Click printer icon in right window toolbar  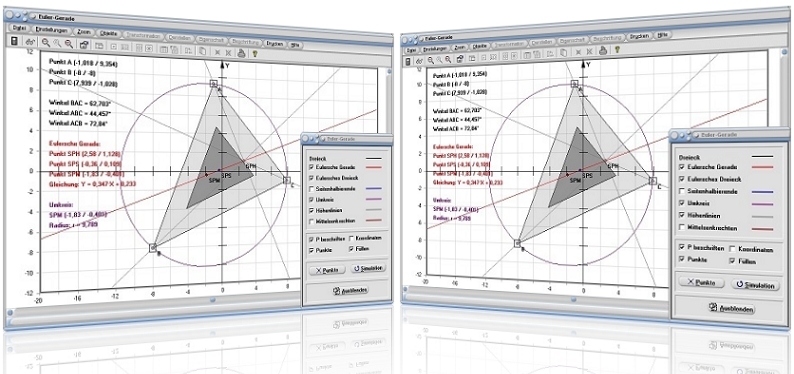tap(603, 50)
